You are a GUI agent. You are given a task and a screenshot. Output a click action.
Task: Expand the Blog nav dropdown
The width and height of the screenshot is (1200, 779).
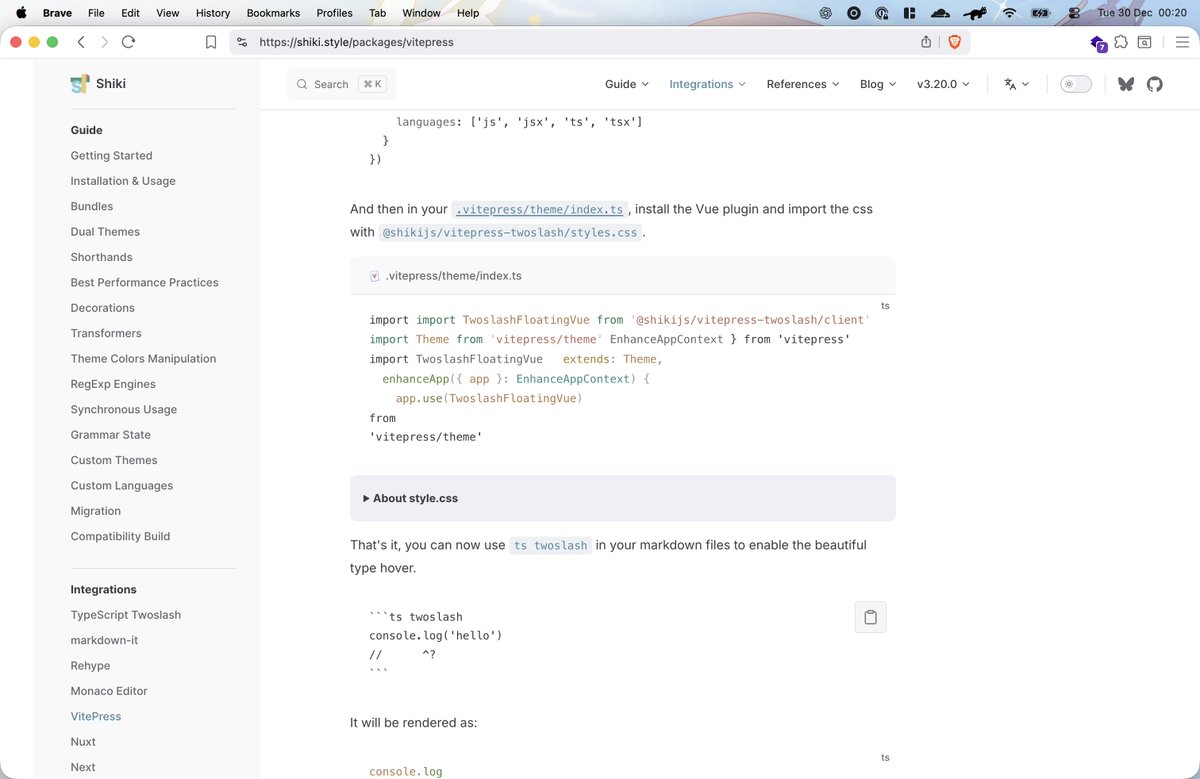[878, 84]
